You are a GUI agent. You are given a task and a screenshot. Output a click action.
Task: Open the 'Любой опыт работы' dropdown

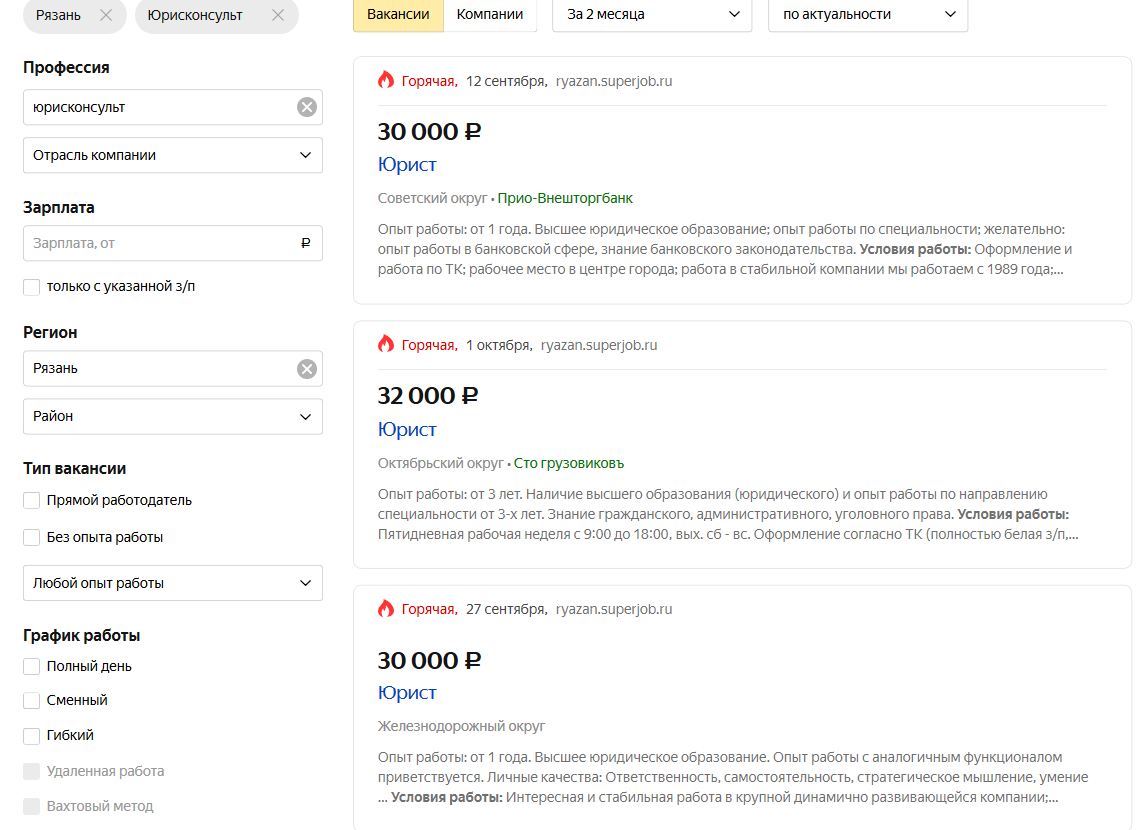pos(173,583)
